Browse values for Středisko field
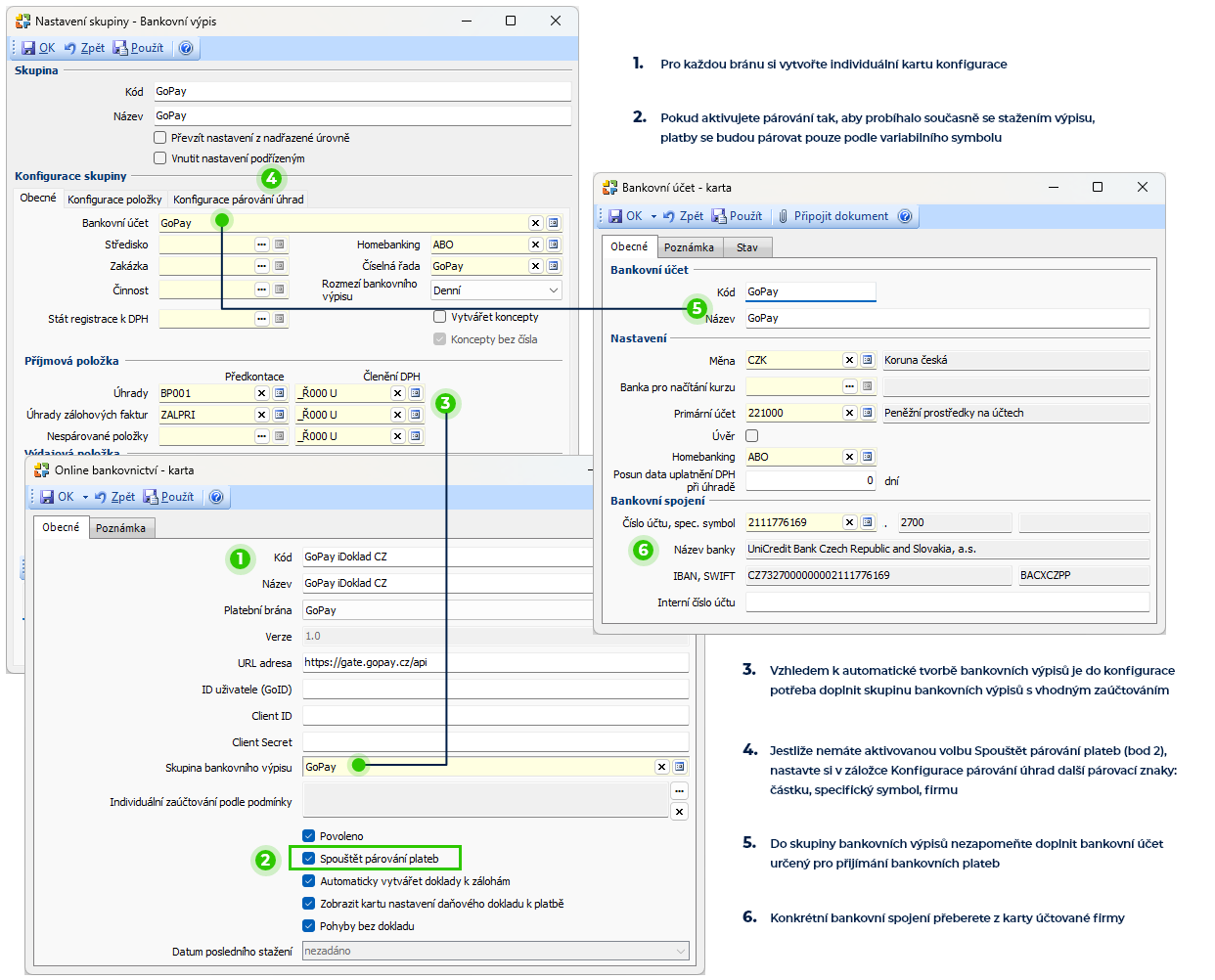This screenshot has height=980, width=1215. click(261, 245)
